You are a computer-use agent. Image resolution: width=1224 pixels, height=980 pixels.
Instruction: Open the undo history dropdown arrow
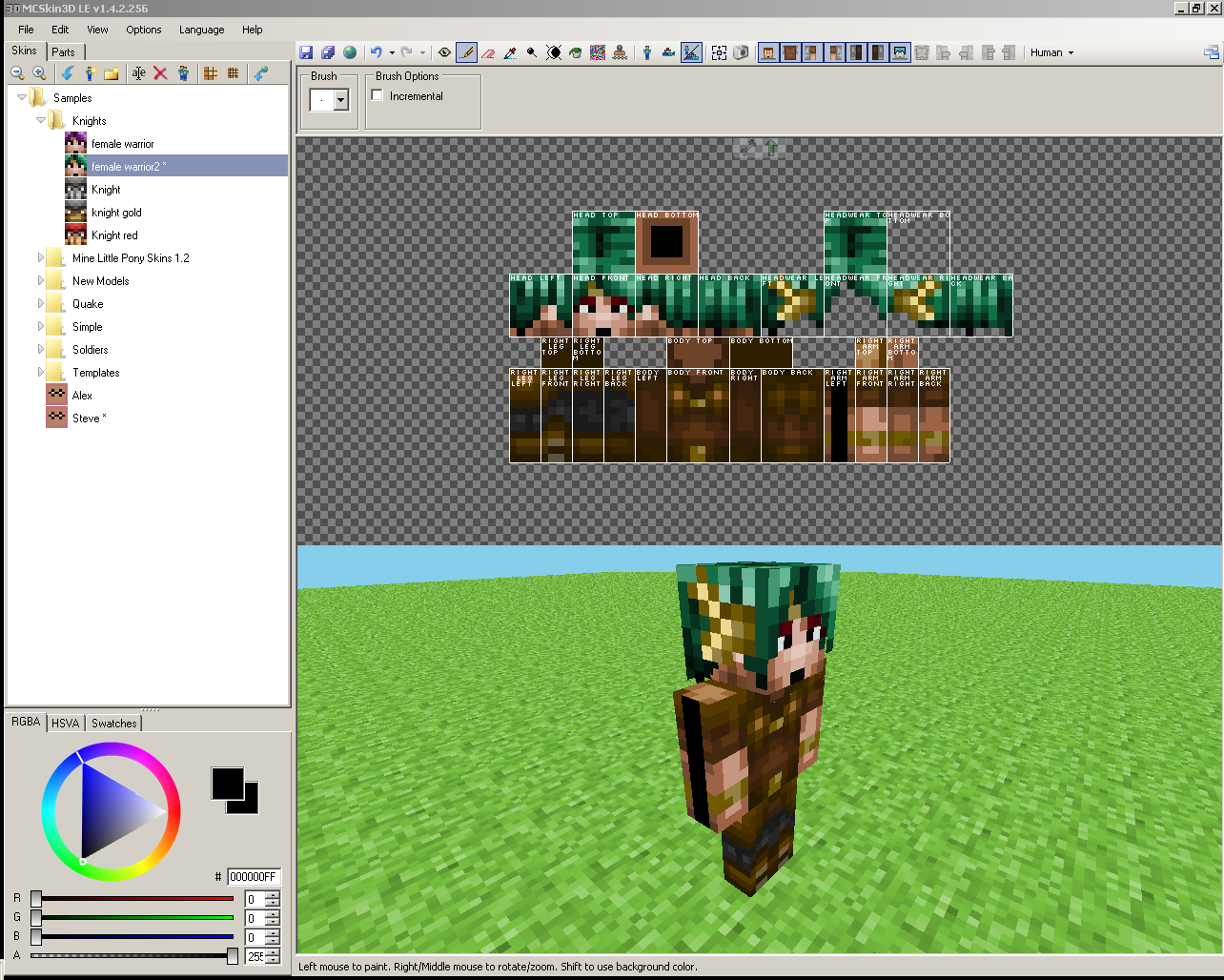(x=392, y=53)
